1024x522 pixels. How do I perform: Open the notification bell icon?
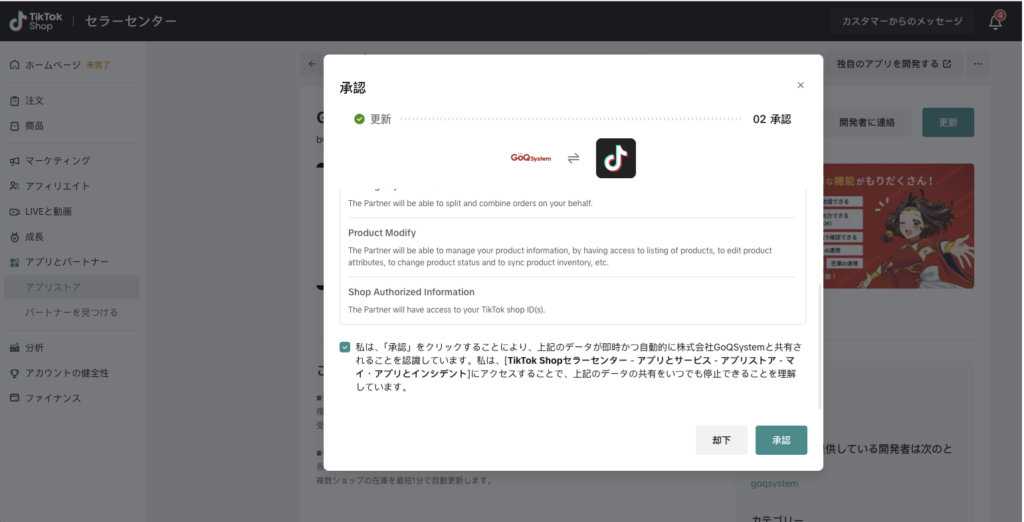point(996,21)
